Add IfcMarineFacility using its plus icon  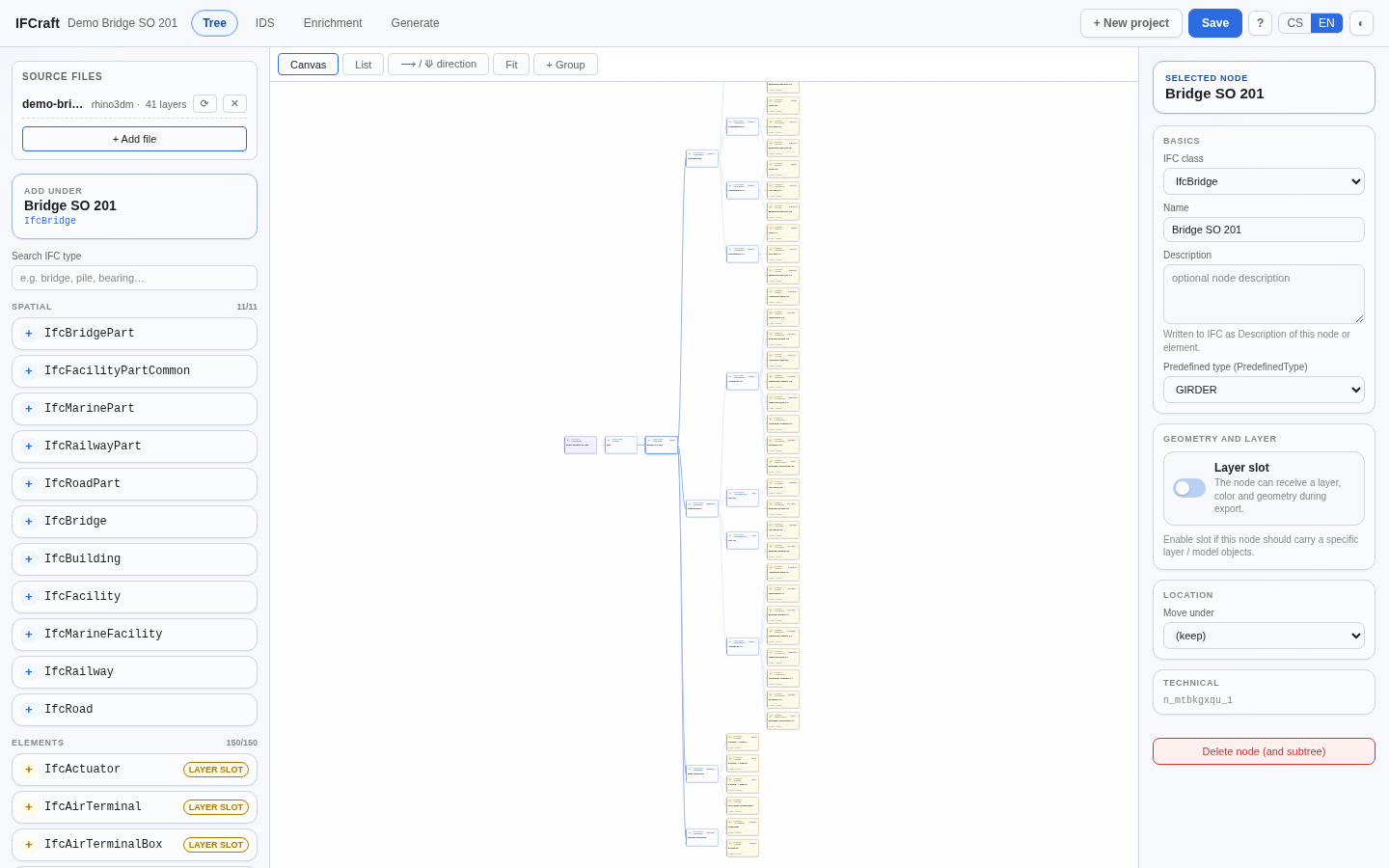click(29, 635)
